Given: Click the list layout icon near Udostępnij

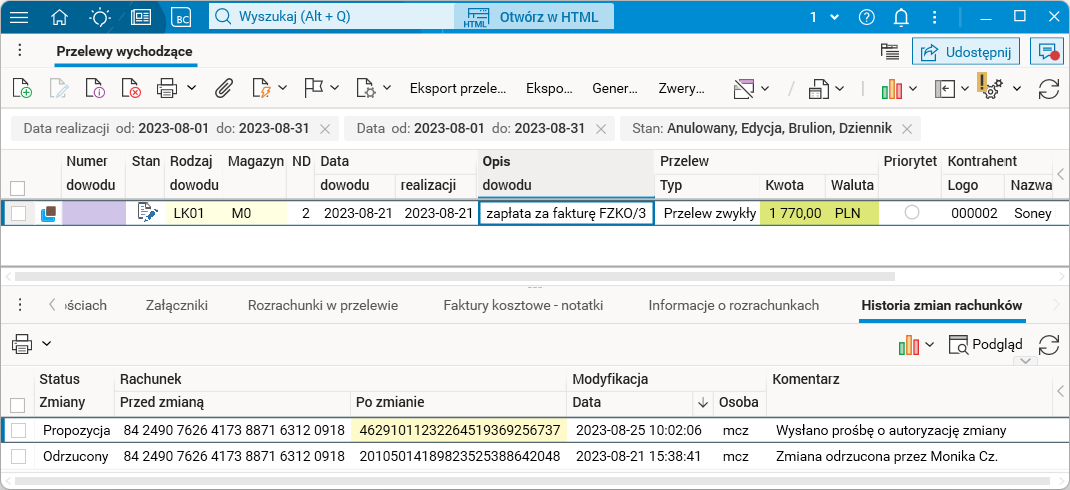Looking at the screenshot, I should click(x=888, y=51).
